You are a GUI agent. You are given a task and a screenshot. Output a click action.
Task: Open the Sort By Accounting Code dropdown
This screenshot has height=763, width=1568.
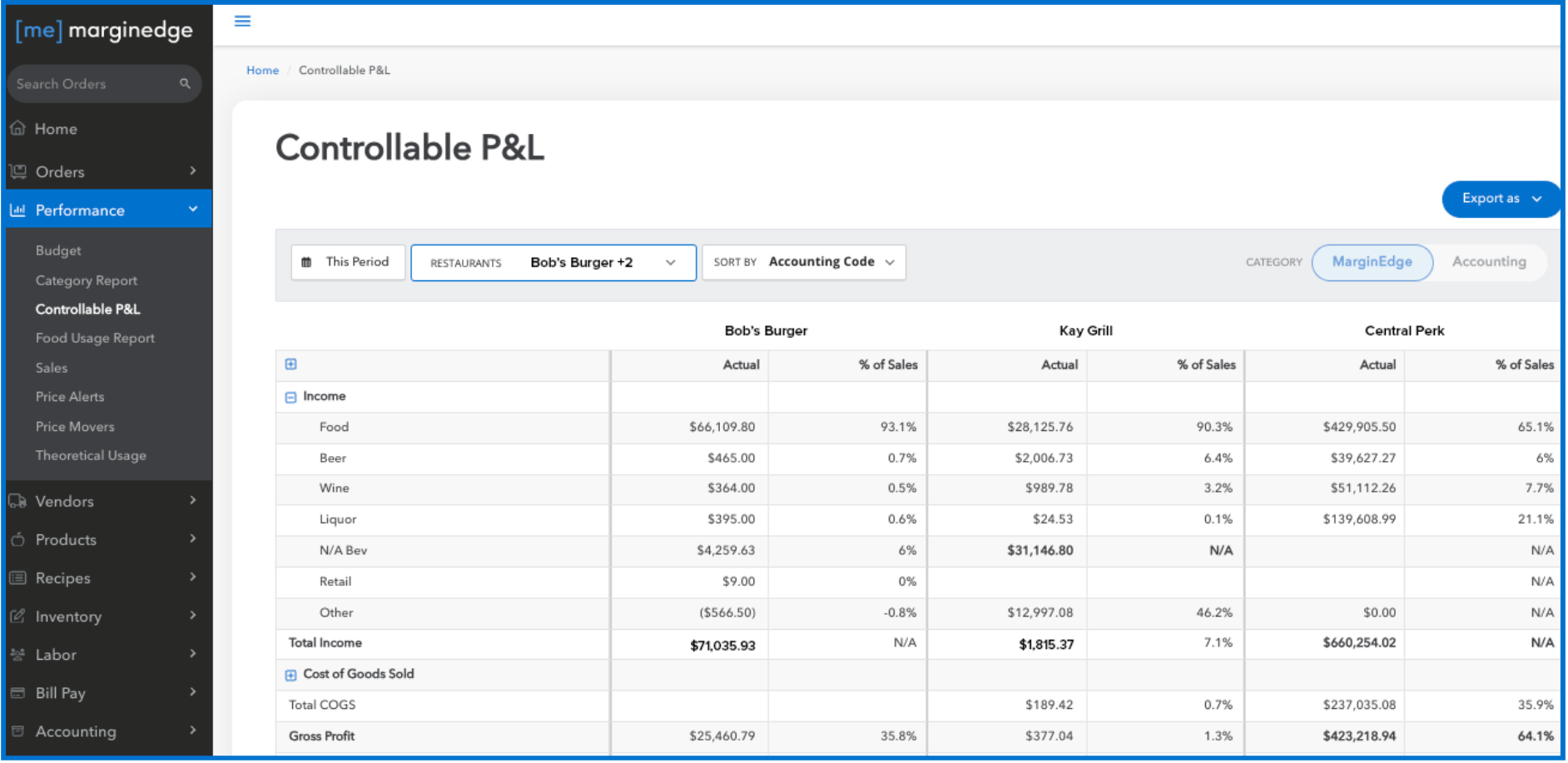[x=804, y=262]
